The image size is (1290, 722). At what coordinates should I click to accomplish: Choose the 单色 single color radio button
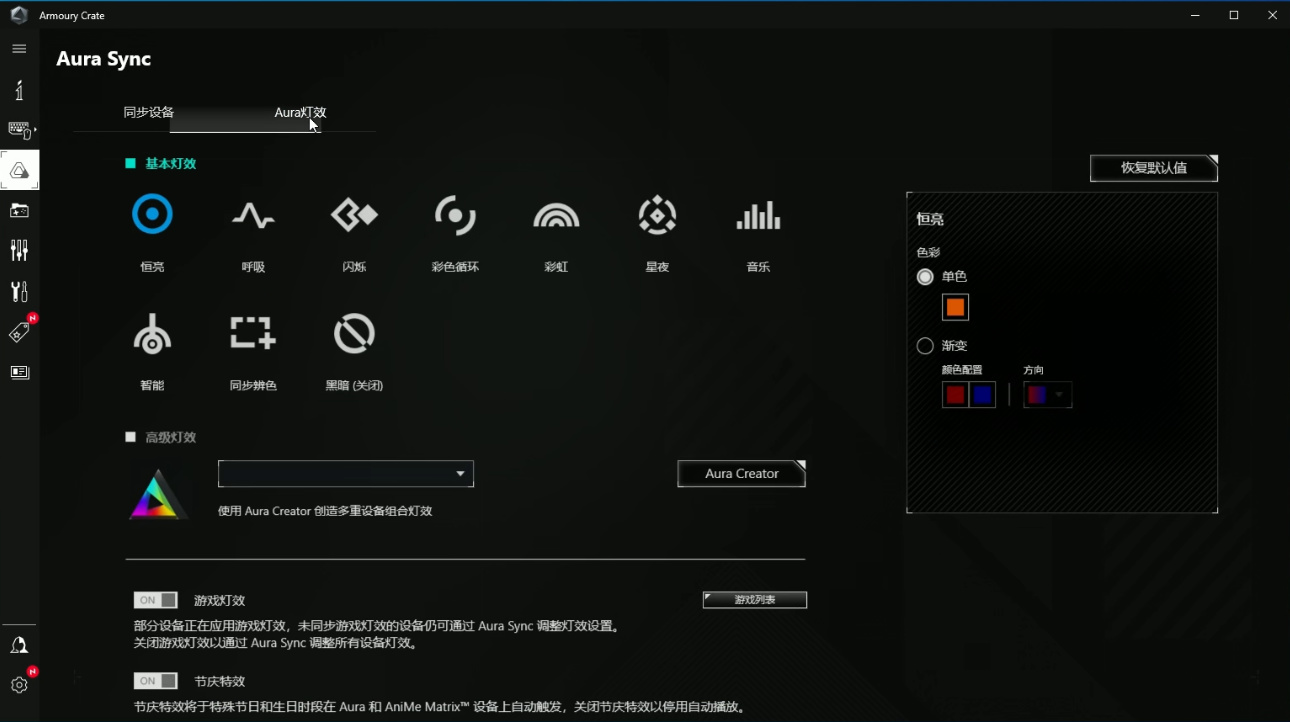[925, 277]
